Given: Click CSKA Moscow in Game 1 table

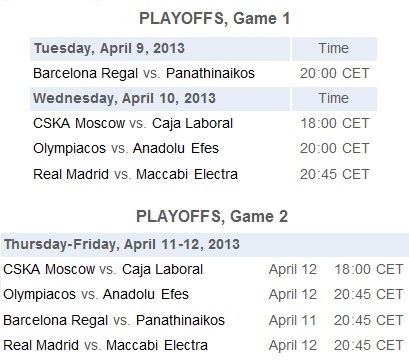Looking at the screenshot, I should pyautogui.click(x=79, y=123).
